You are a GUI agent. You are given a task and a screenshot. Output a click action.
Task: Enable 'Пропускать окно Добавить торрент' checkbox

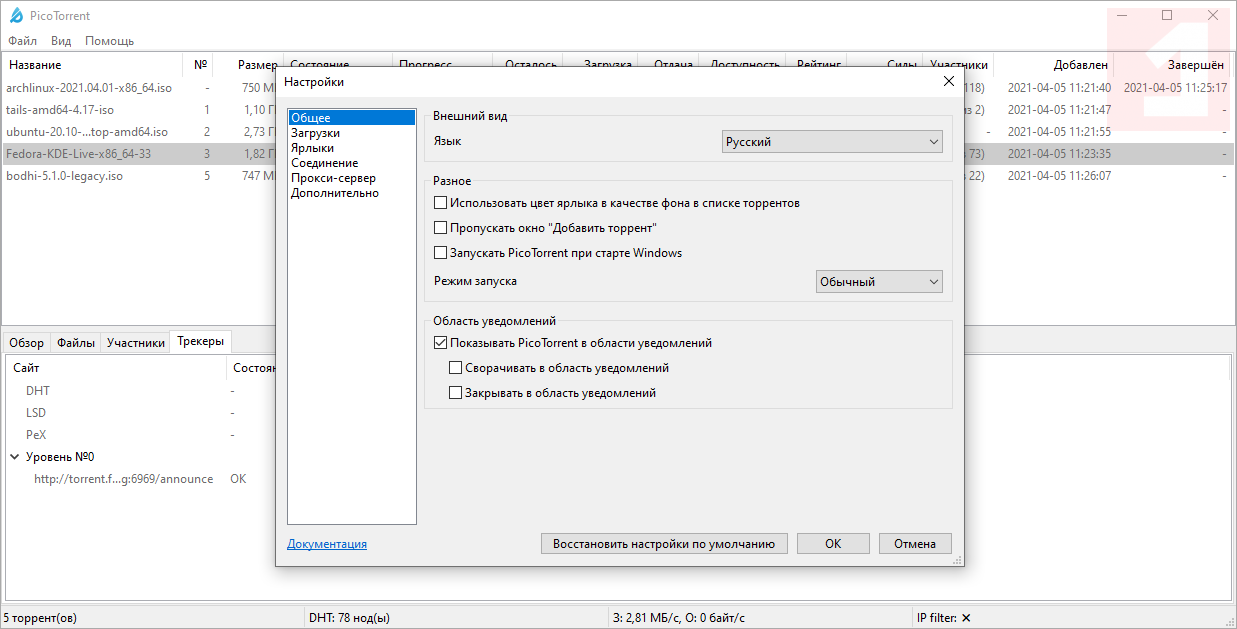coord(441,228)
